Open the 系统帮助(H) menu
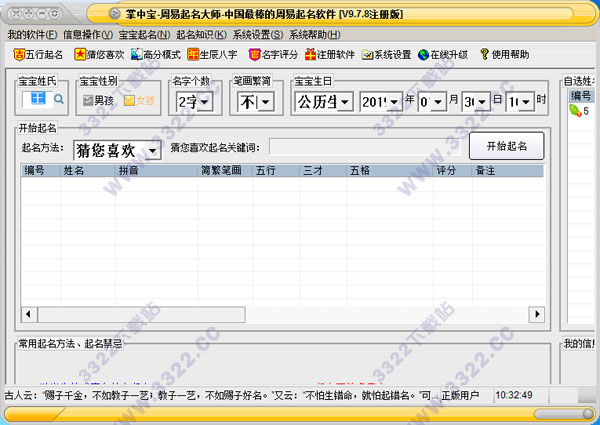 coord(315,35)
